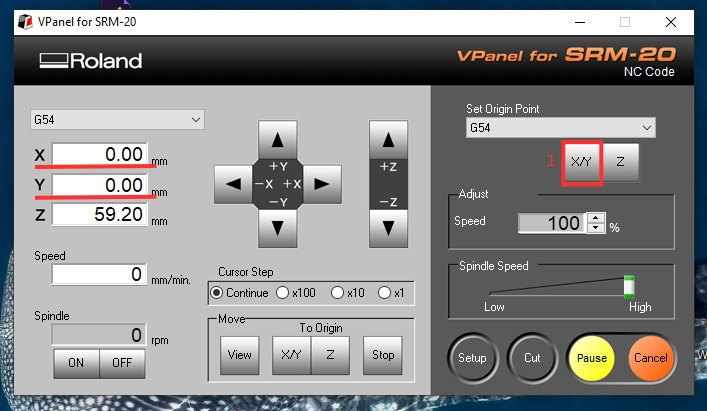
Task: Turn spindle ON
Action: coord(76,363)
